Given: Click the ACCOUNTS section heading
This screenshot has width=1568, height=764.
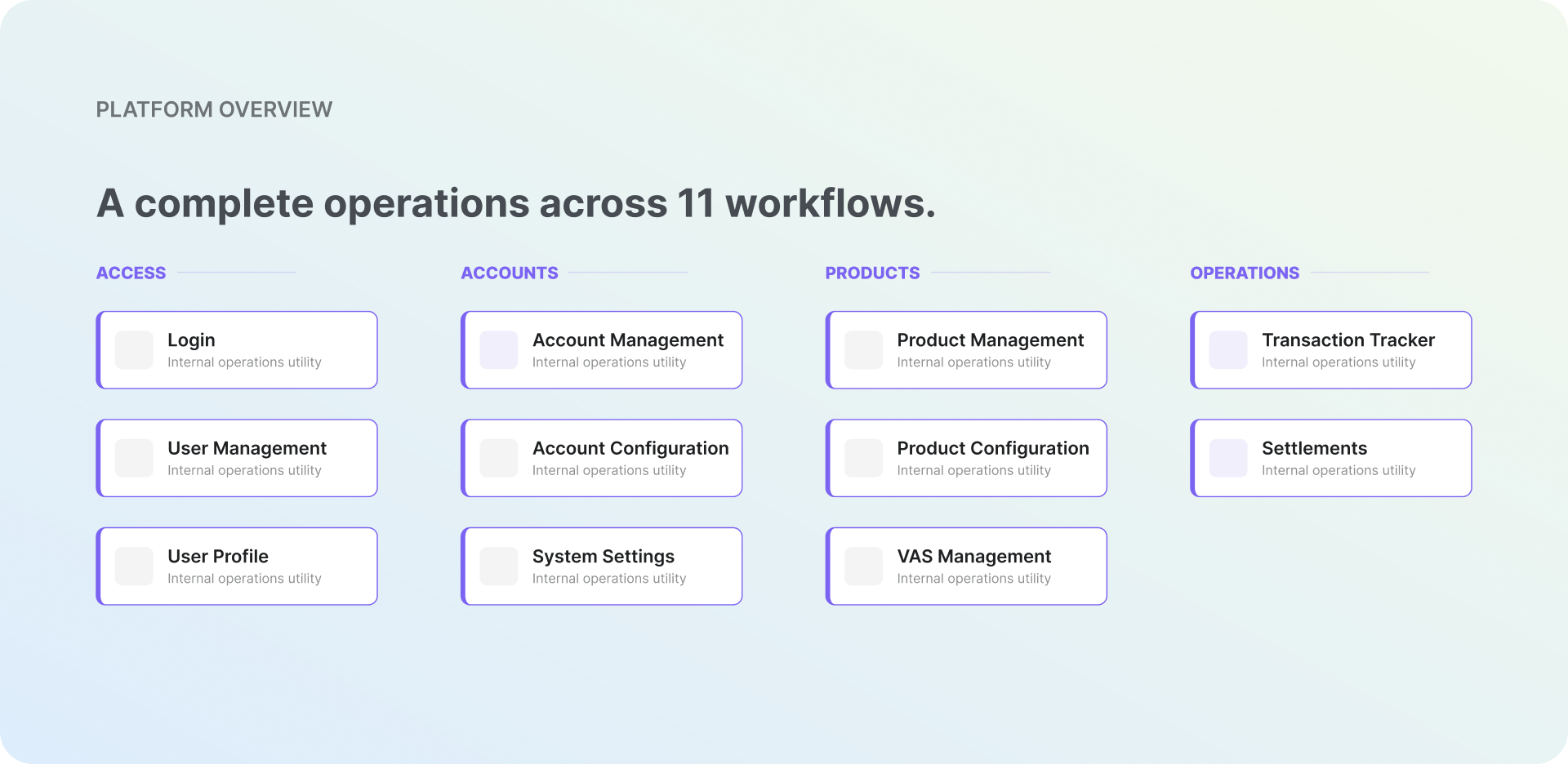Looking at the screenshot, I should pos(510,273).
